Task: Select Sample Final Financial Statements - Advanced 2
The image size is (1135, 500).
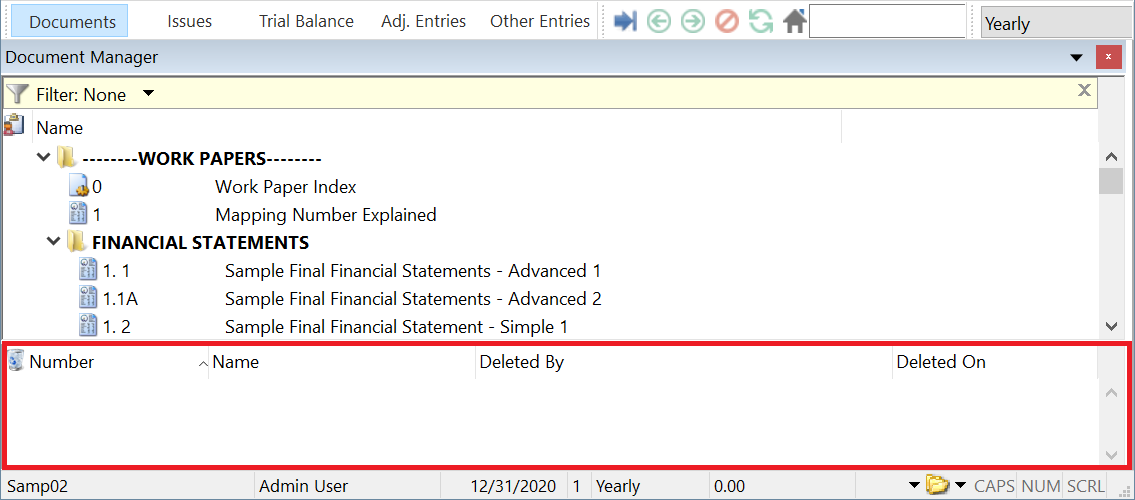Action: 412,299
